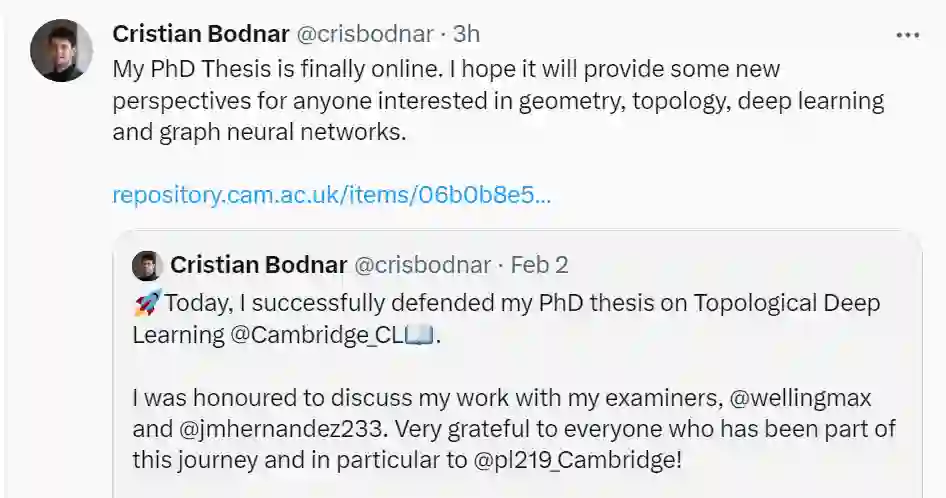
Task: Click author name inside the quoted tweet
Action: [258, 265]
